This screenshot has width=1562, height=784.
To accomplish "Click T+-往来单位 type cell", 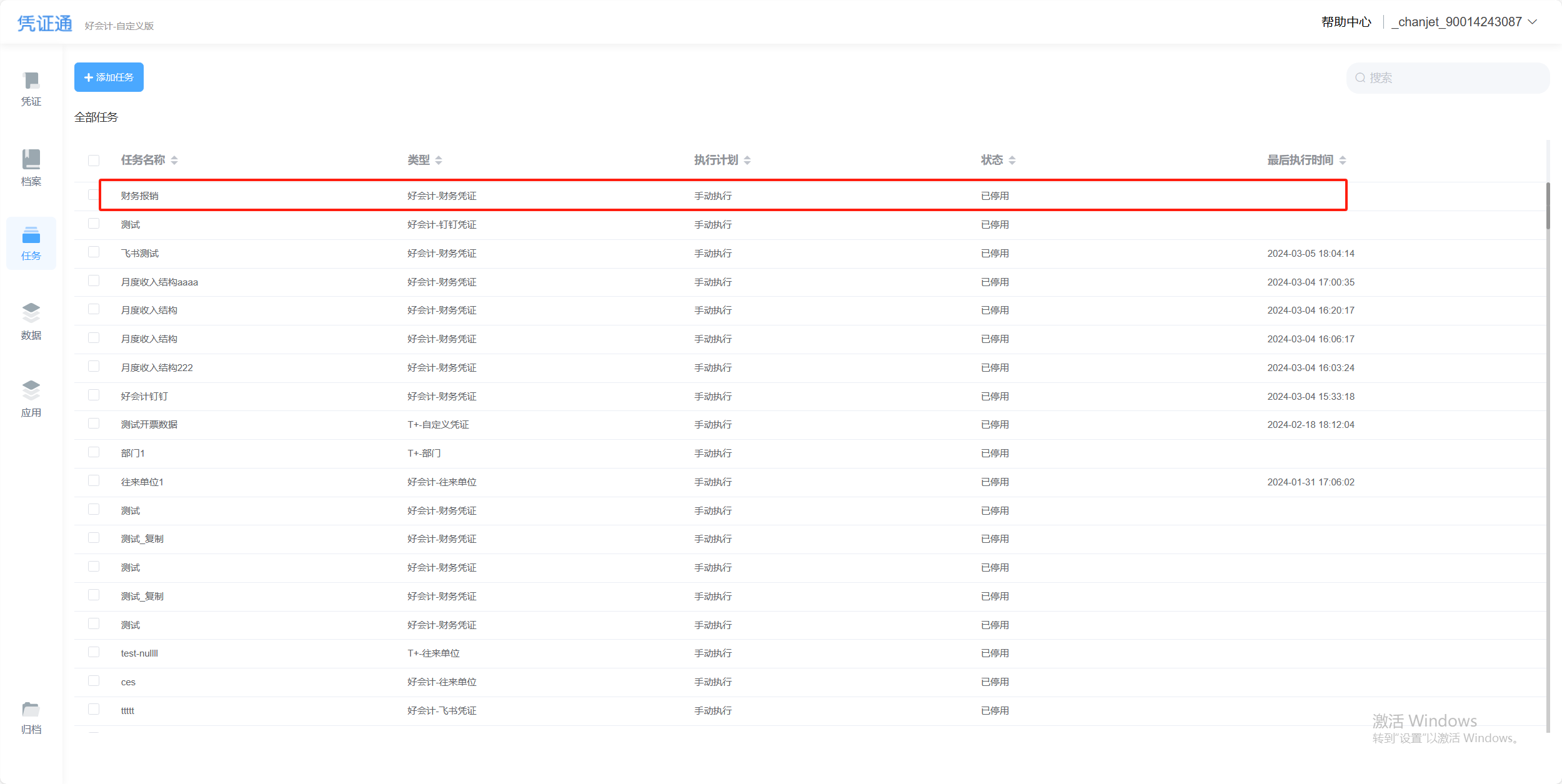I will pyautogui.click(x=434, y=653).
